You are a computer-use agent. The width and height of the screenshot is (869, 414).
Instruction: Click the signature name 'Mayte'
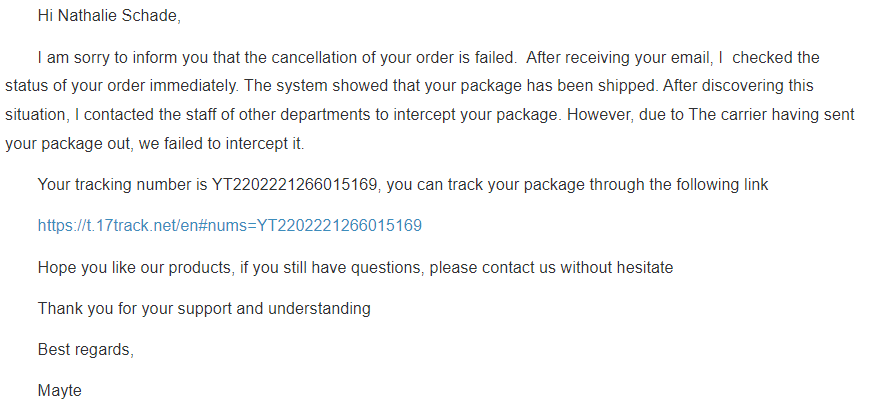point(59,391)
